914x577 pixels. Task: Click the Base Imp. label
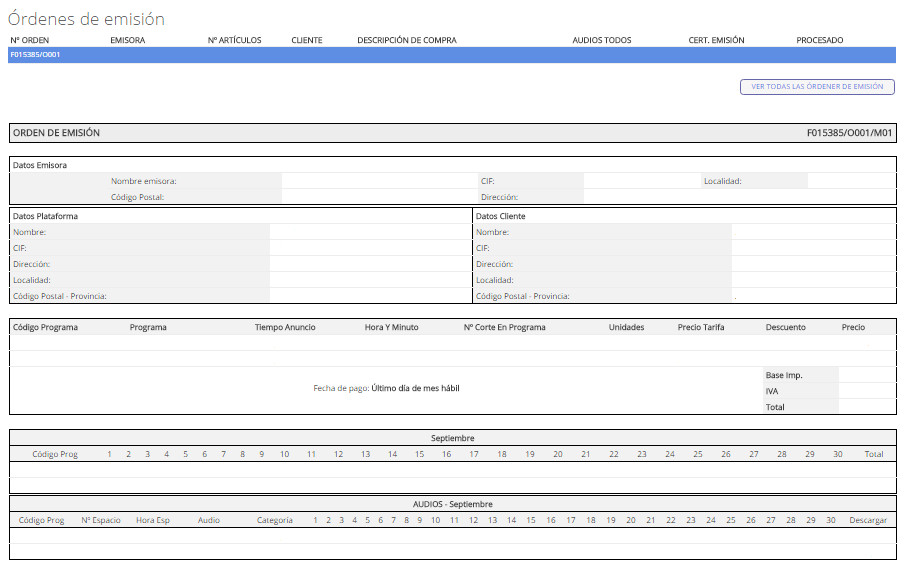[784, 375]
